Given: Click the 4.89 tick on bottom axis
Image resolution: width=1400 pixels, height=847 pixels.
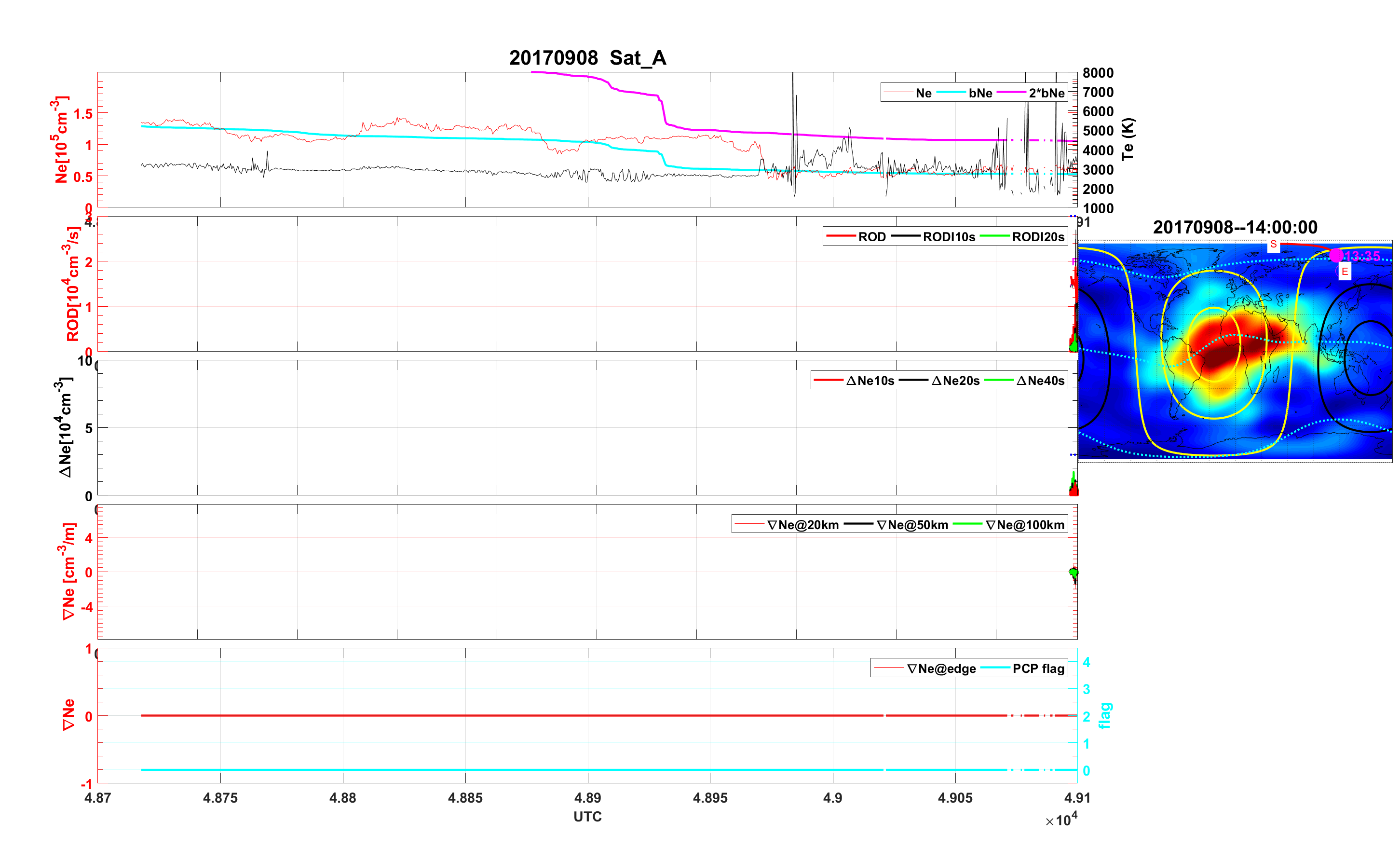Looking at the screenshot, I should pos(587,797).
